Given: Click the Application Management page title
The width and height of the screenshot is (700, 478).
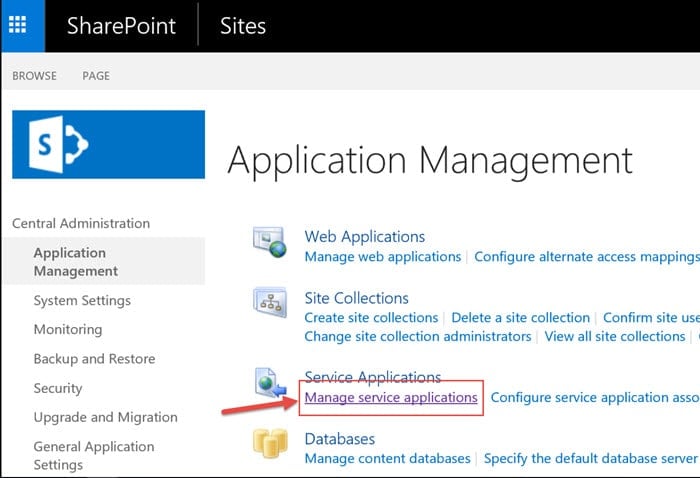Looking at the screenshot, I should 430,161.
